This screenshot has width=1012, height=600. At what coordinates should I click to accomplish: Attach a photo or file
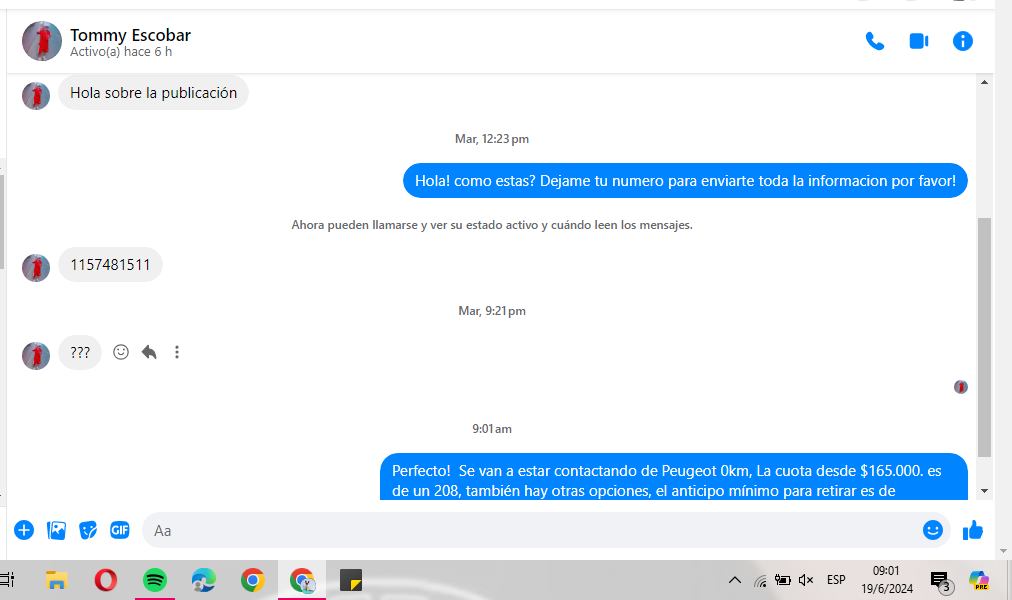(x=57, y=530)
